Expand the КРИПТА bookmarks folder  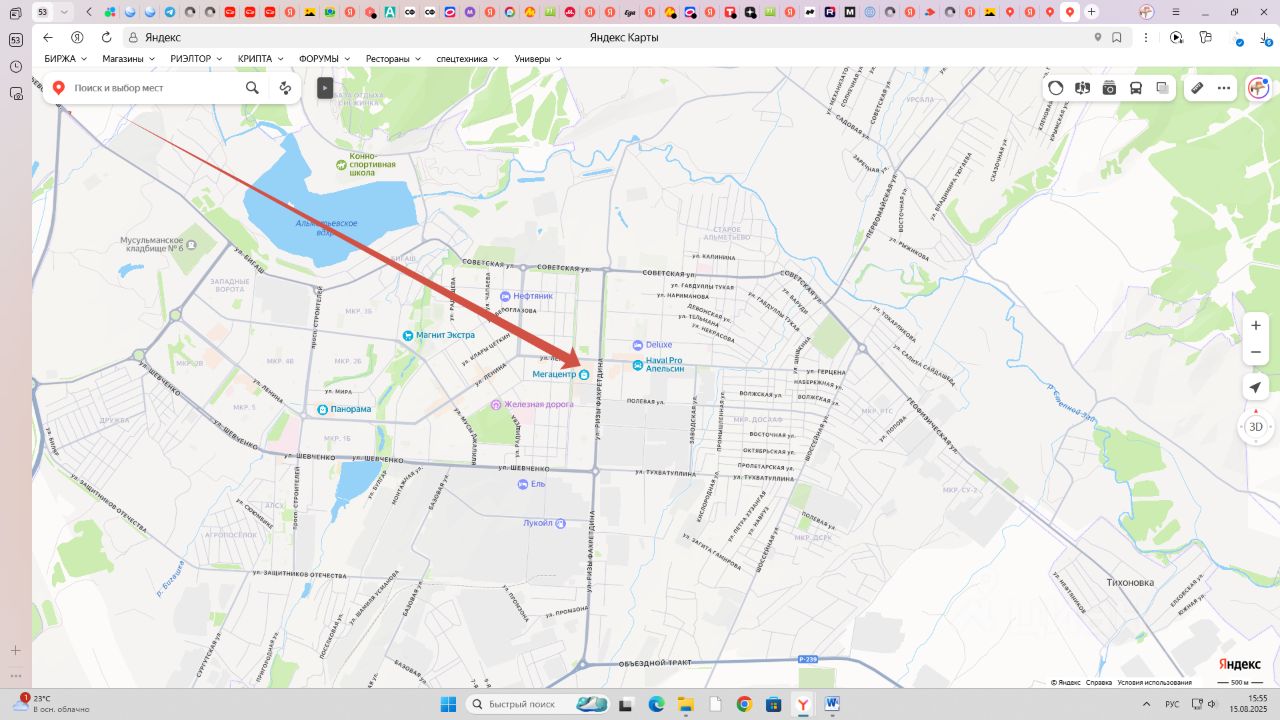(260, 59)
